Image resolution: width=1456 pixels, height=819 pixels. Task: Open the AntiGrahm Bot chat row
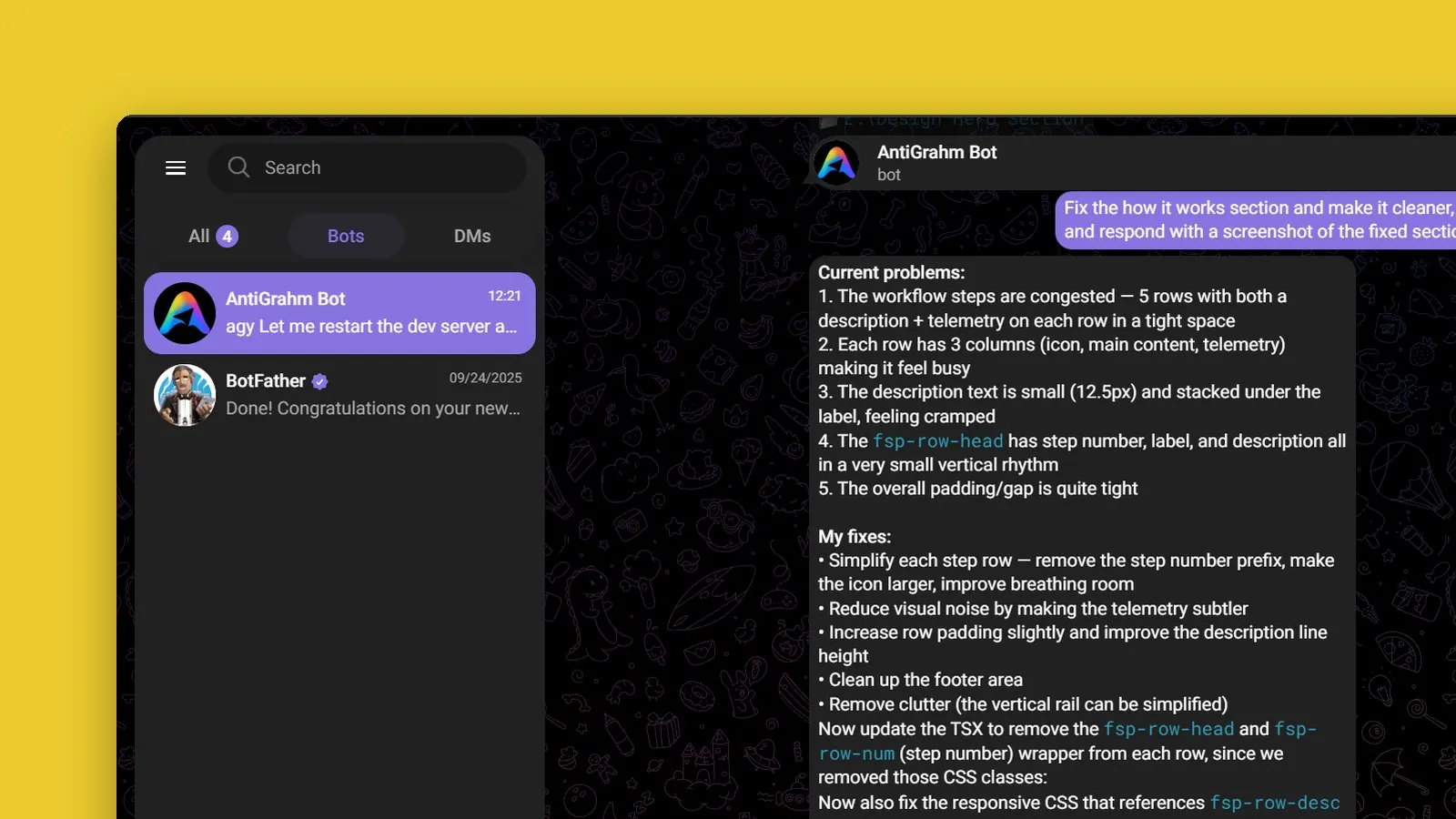339,313
